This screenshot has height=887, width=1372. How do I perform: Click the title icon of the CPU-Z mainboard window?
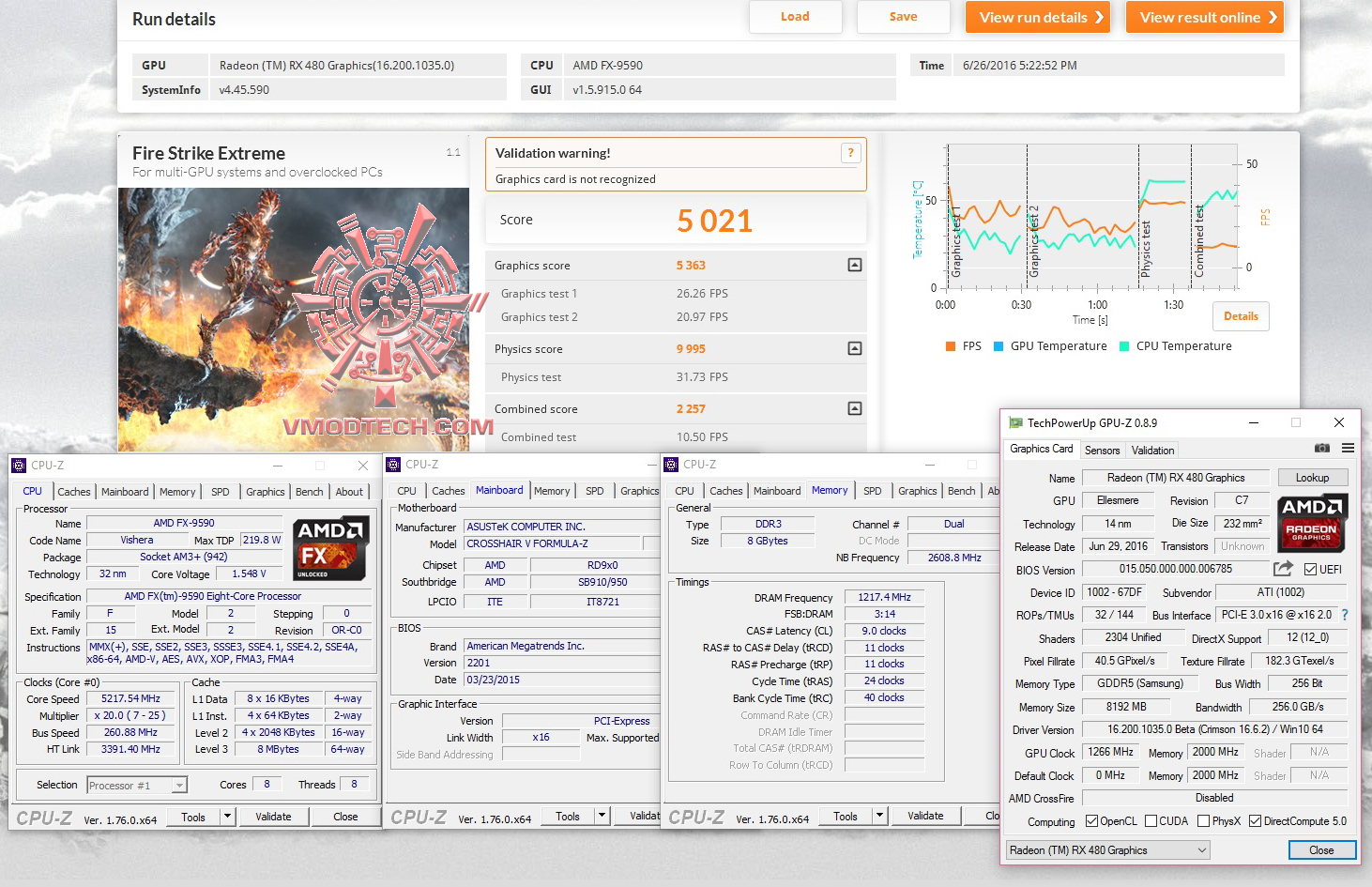pyautogui.click(x=393, y=465)
